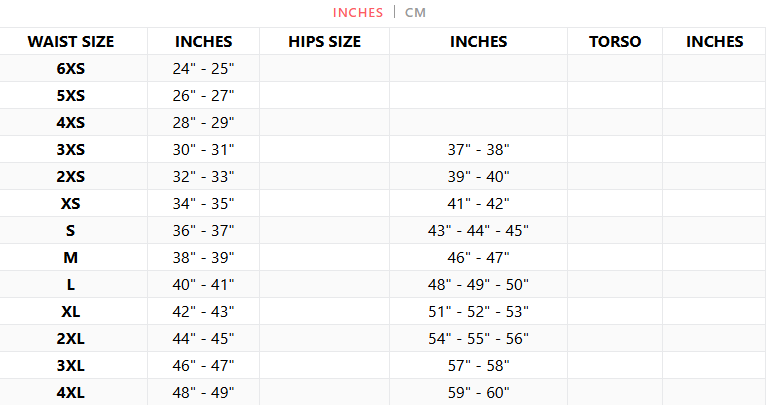The height and width of the screenshot is (405, 766).
Task: Switch units to CM
Action: 416,12
